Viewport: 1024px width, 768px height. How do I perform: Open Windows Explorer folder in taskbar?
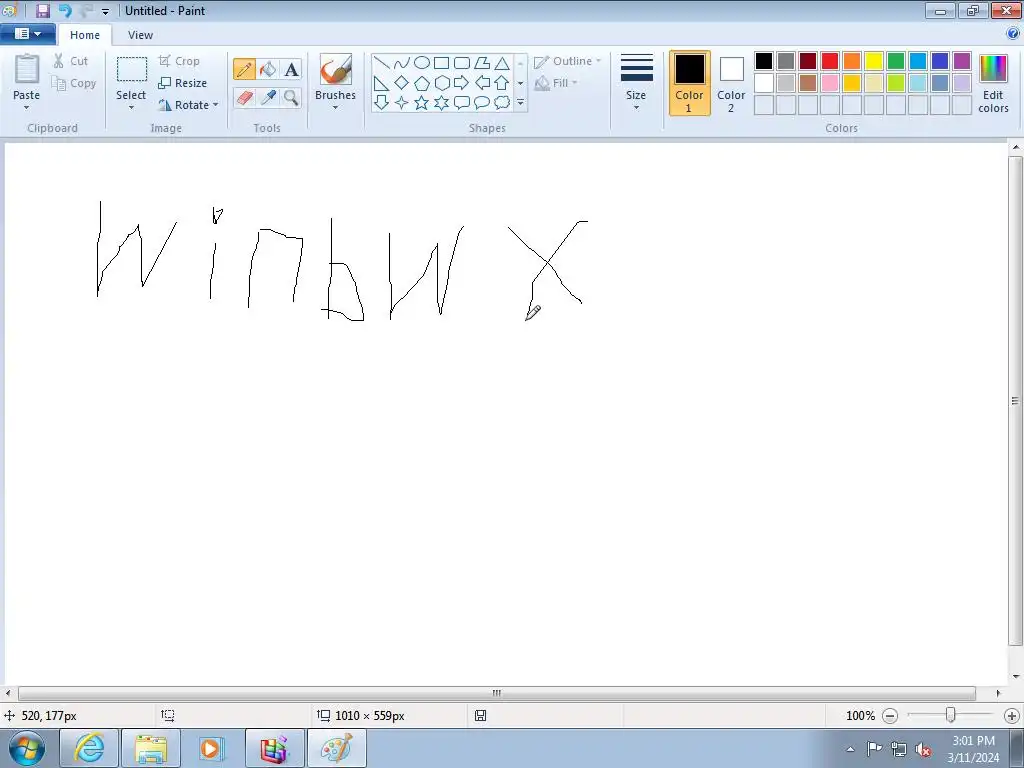pos(151,748)
